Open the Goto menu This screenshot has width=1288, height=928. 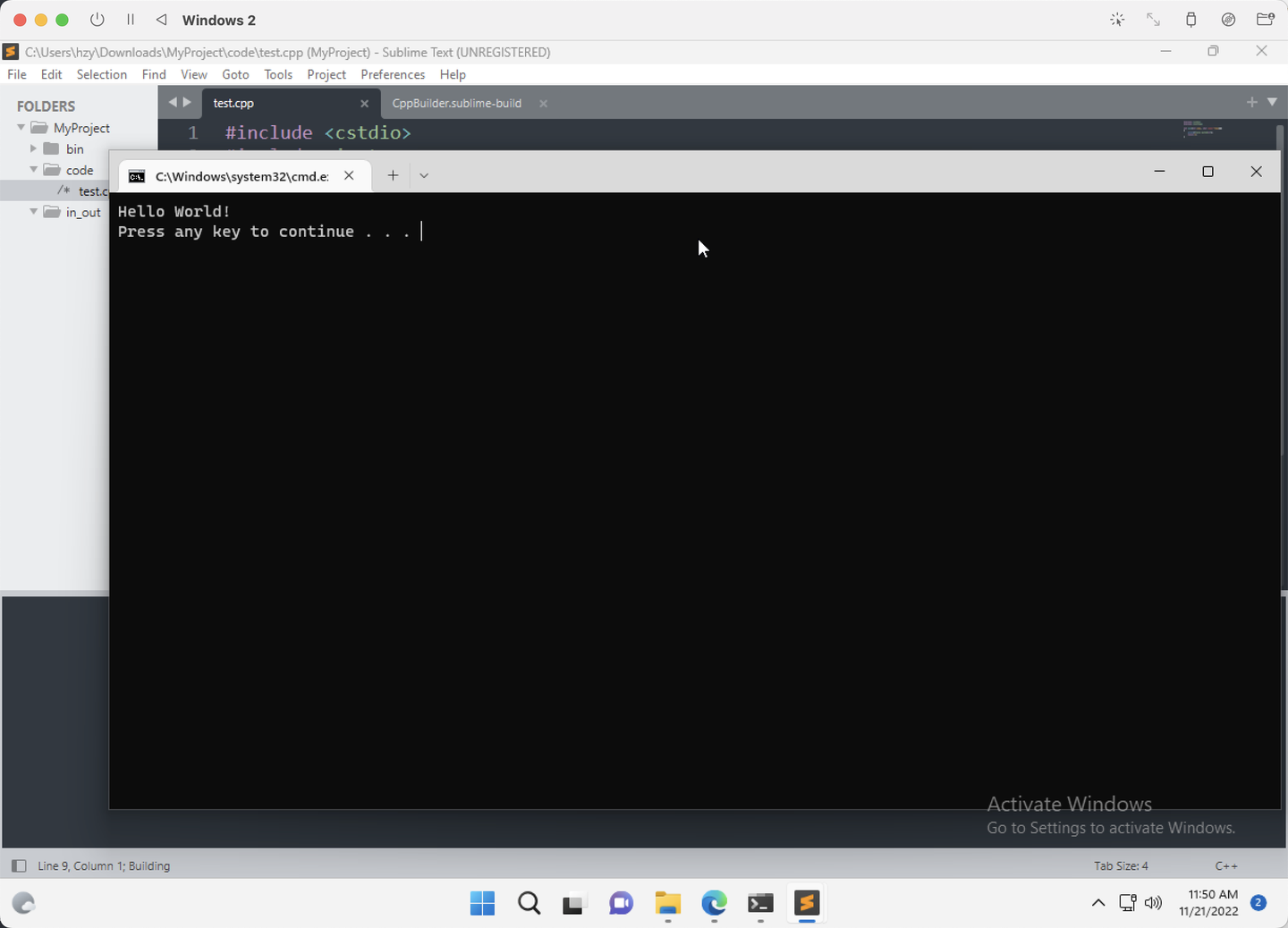click(235, 74)
